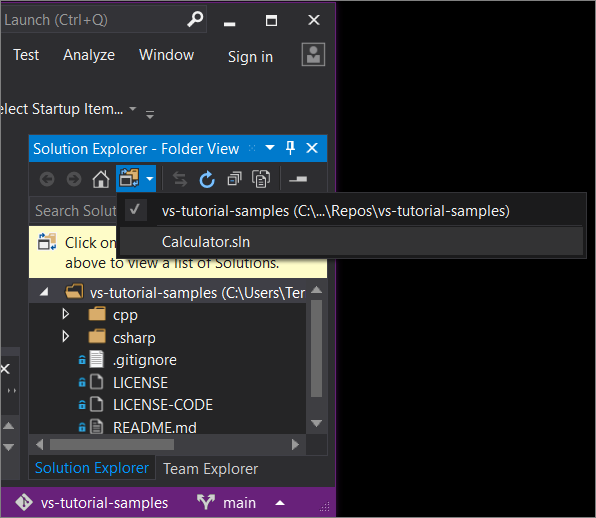The height and width of the screenshot is (518, 596).
Task: Click the horizontal scrollbar left arrow
Action: (x=40, y=444)
